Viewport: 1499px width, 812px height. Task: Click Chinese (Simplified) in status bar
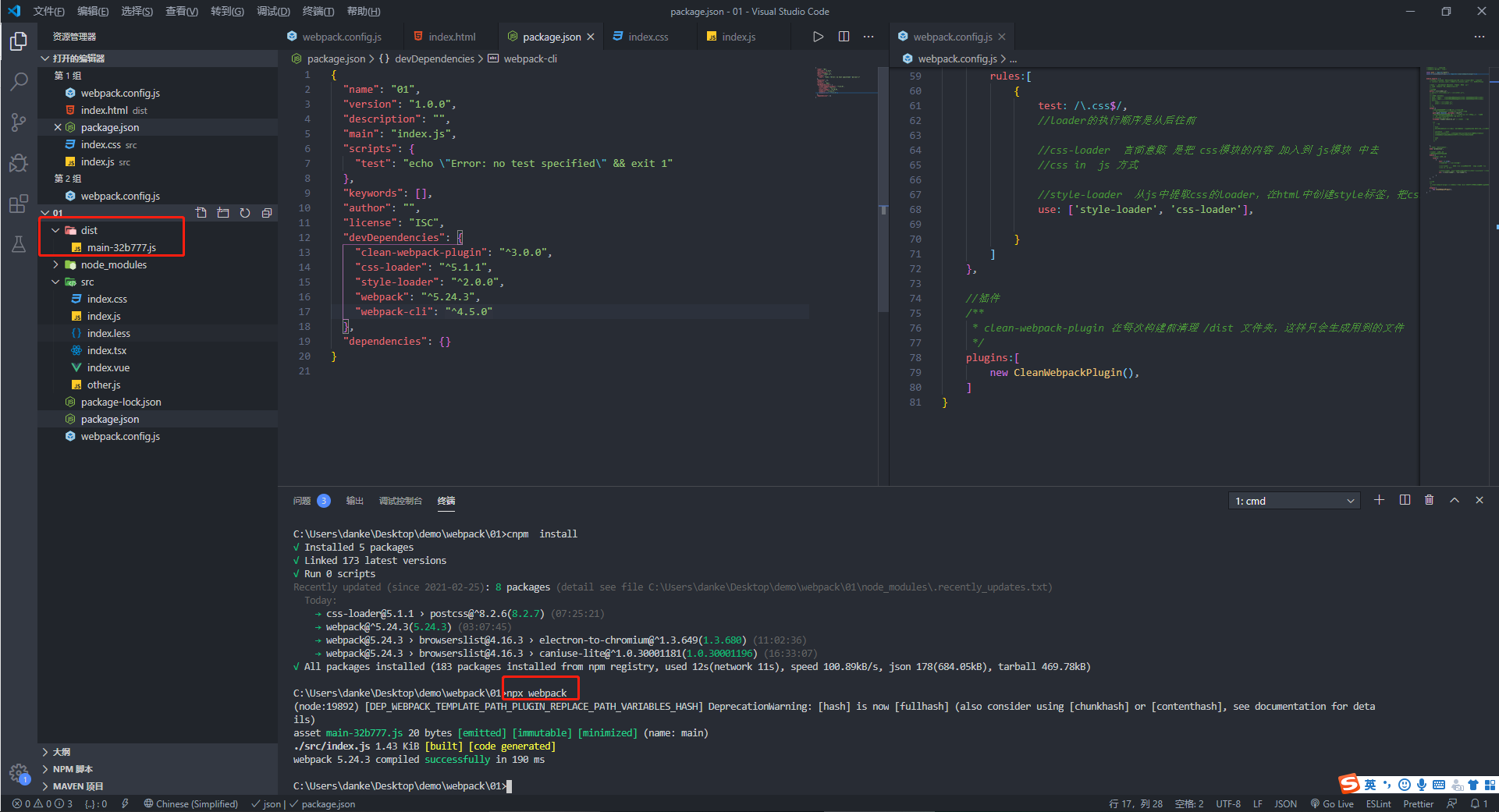click(190, 803)
